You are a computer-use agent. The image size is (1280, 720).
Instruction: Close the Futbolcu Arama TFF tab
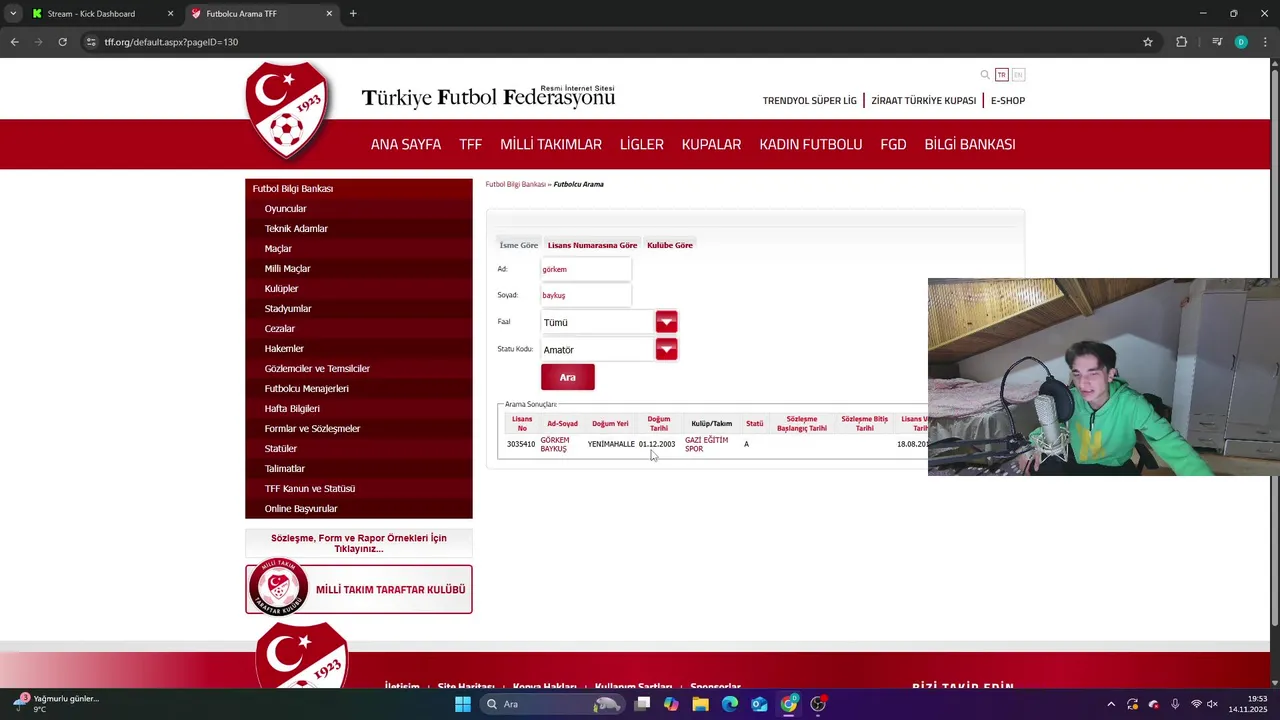tap(329, 14)
